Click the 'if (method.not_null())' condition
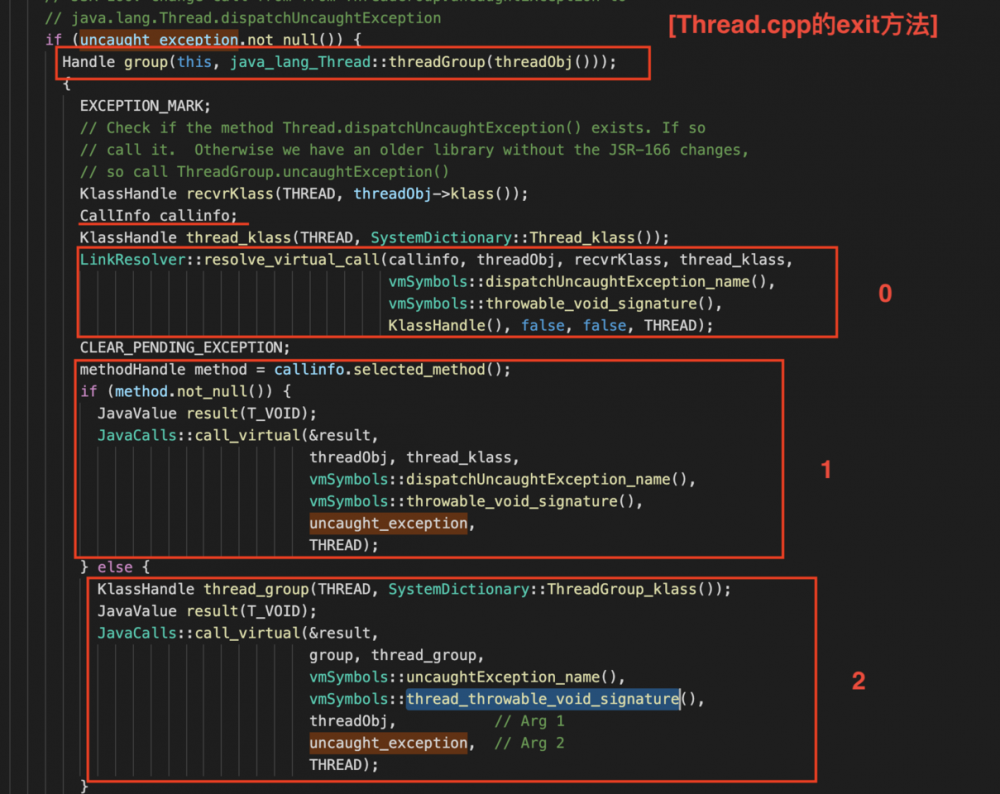 [177, 392]
